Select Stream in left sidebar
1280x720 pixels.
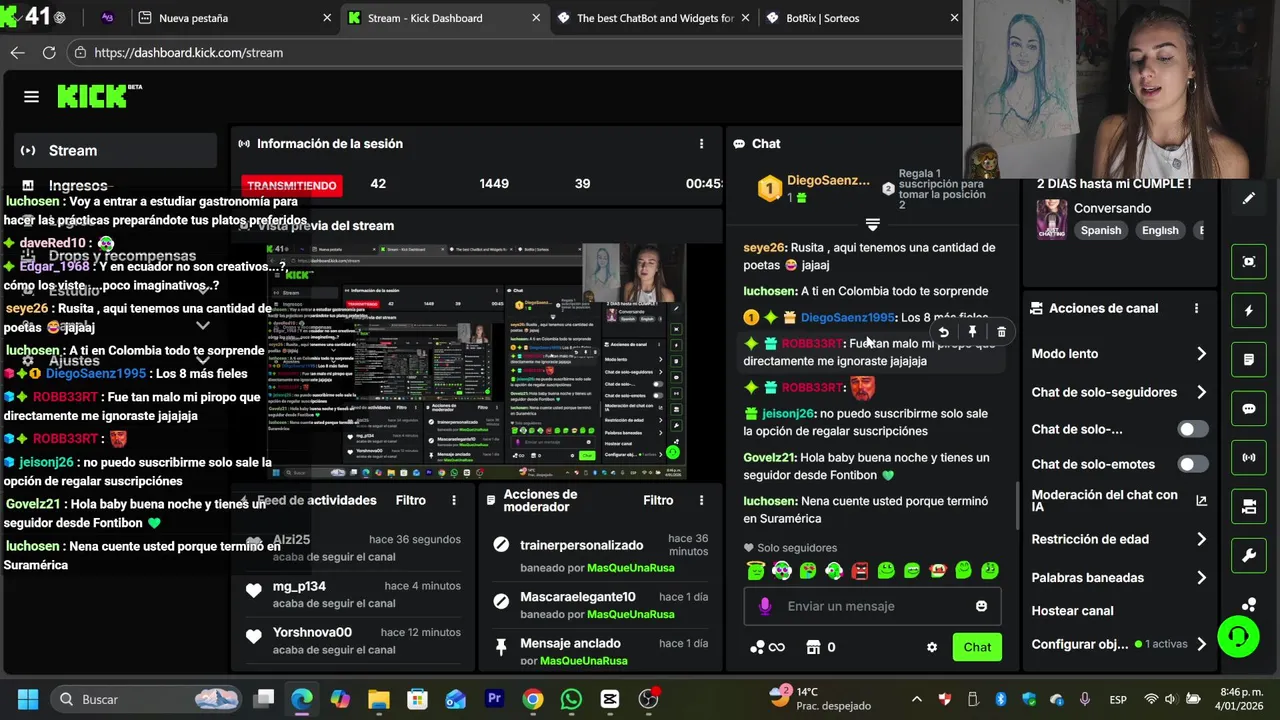(115, 151)
